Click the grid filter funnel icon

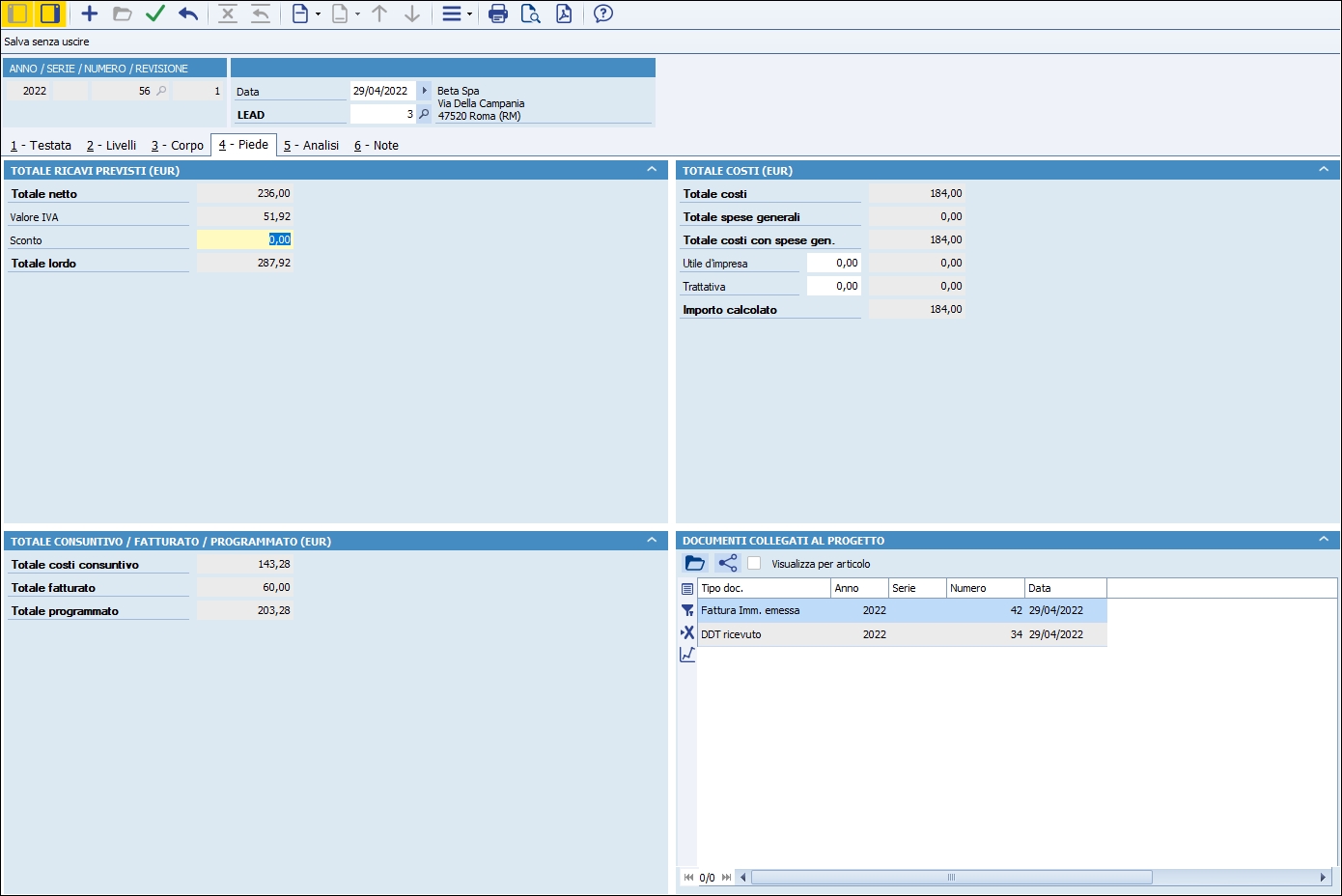(x=687, y=610)
